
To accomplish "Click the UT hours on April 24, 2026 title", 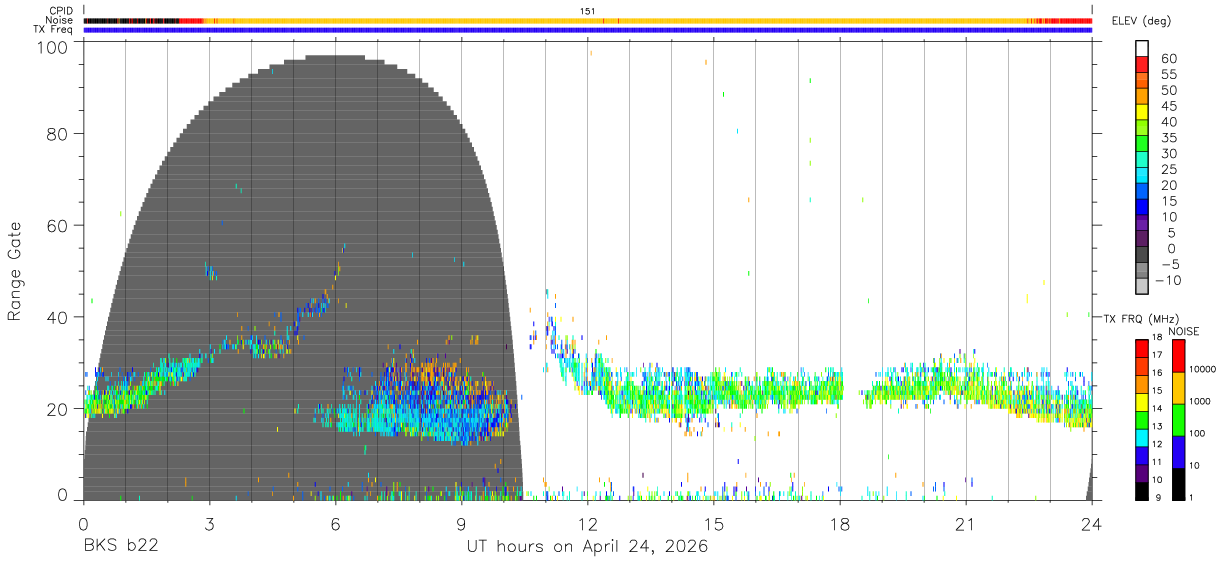I will 588,547.
